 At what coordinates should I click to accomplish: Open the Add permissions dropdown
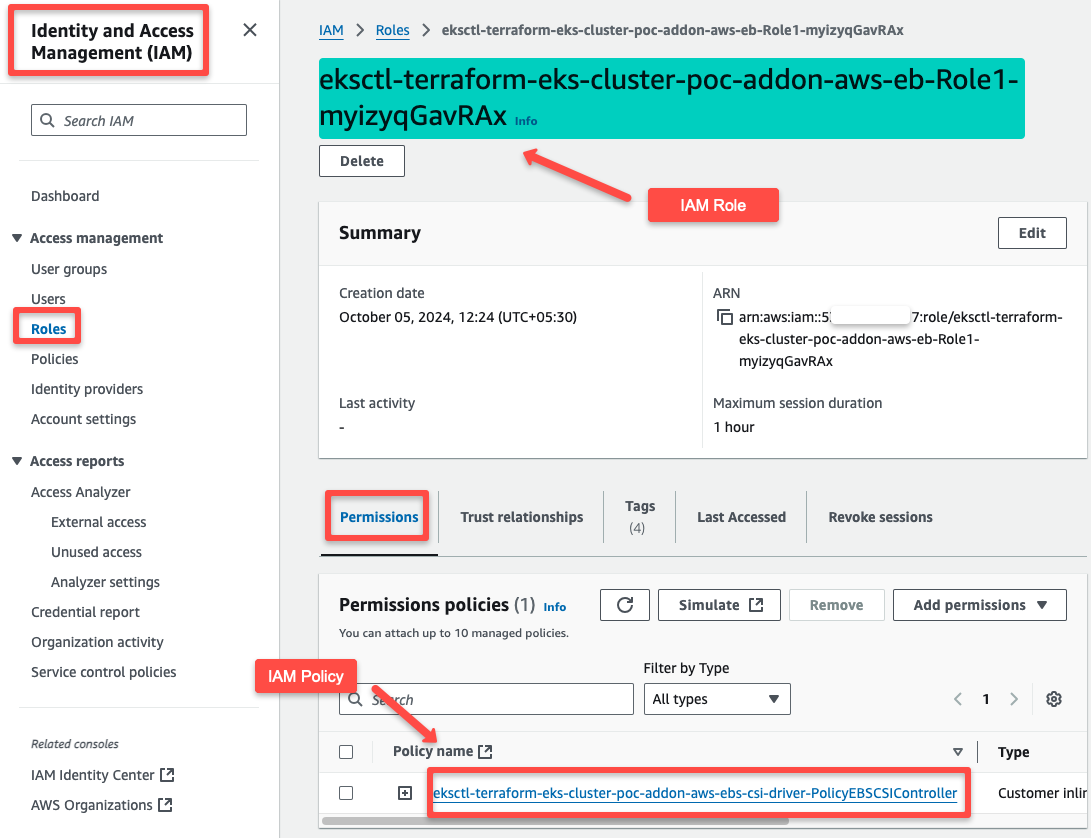tap(979, 604)
